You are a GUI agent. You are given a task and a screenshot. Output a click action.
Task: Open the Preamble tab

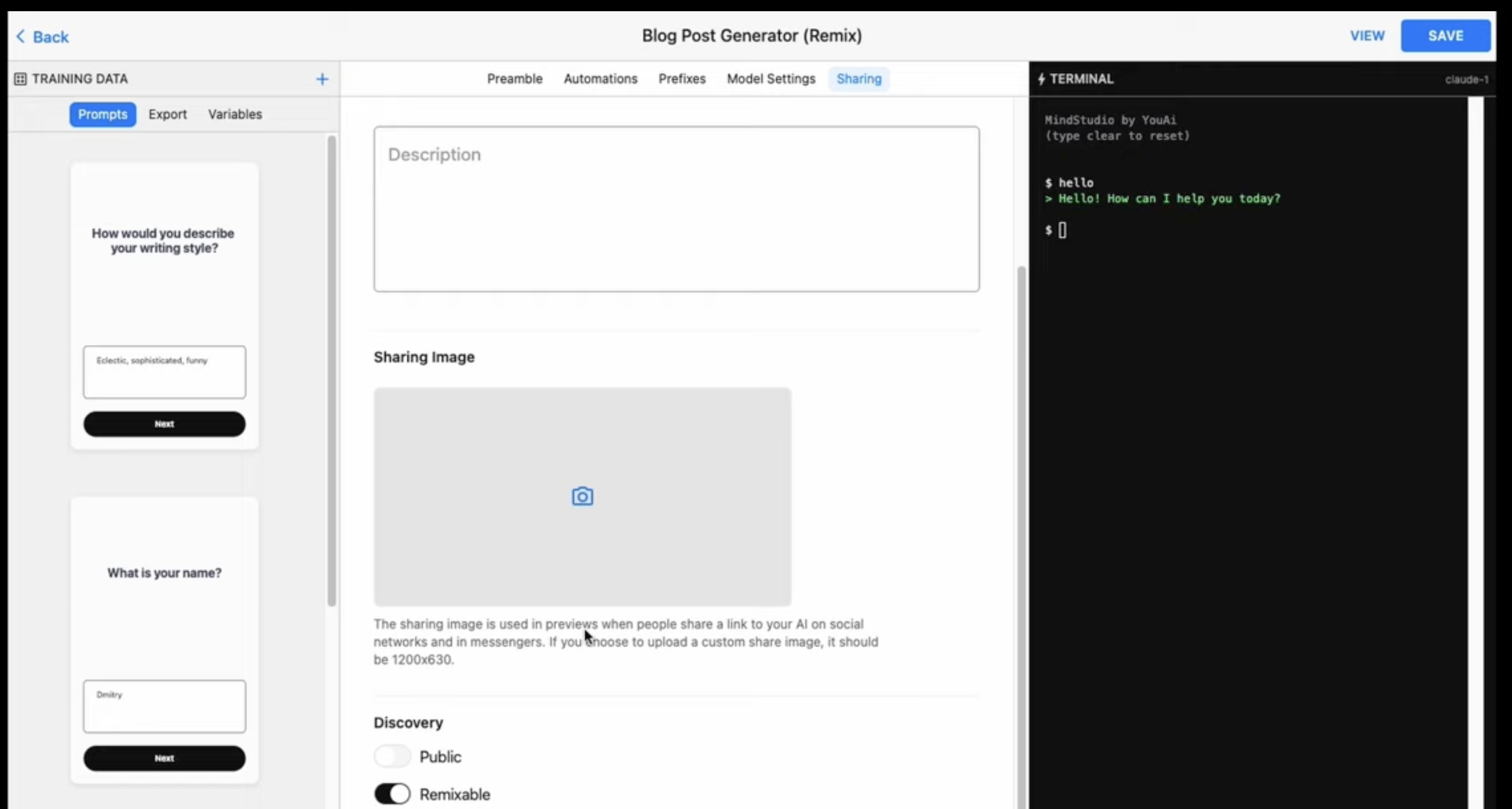(x=514, y=79)
